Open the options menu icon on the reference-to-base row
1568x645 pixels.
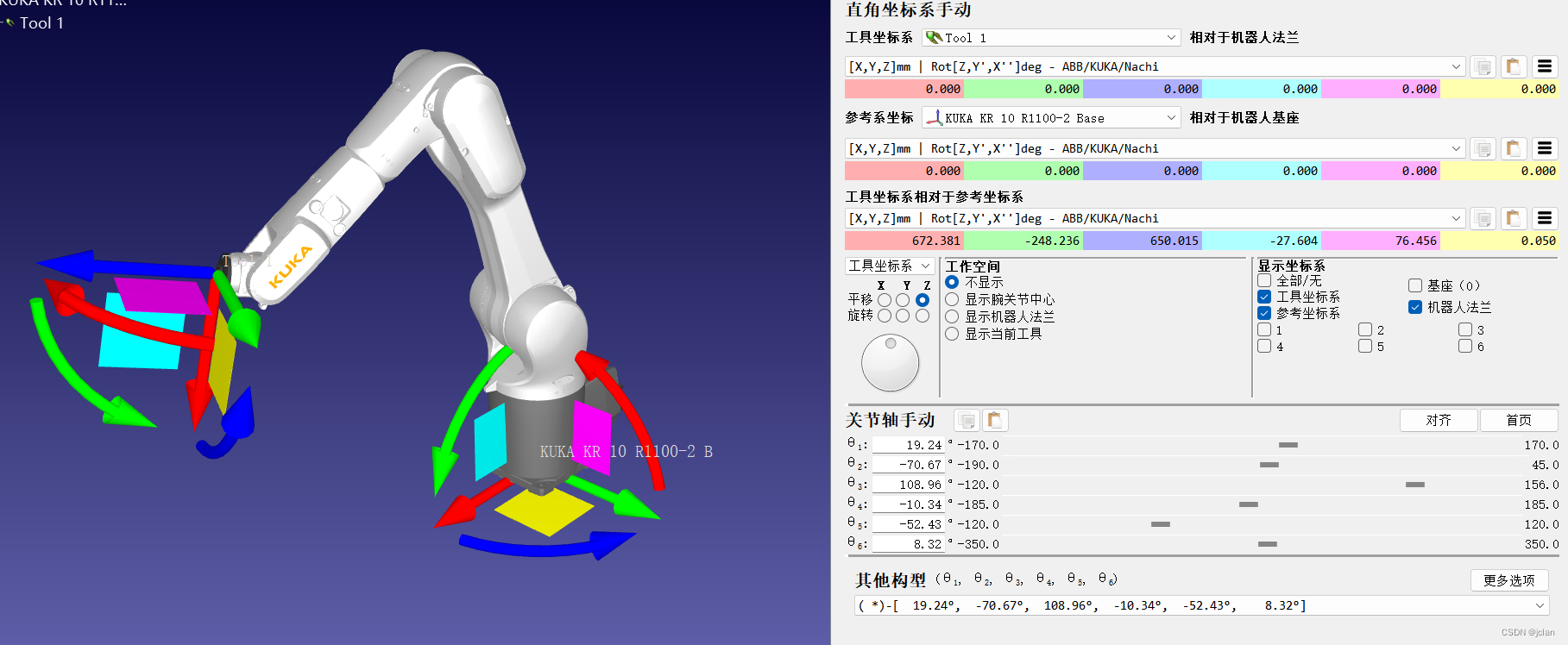[1545, 148]
